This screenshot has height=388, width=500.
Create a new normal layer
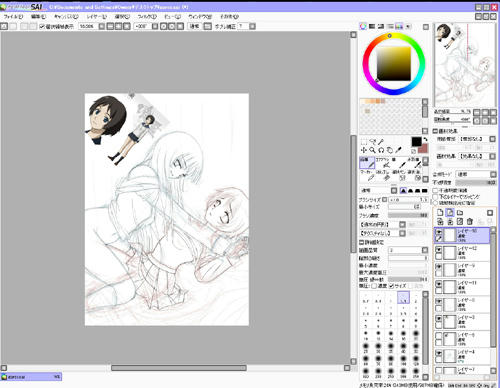point(440,212)
